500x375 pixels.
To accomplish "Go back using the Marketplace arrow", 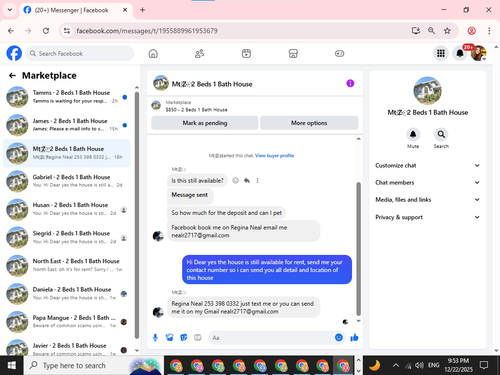I will (x=12, y=76).
